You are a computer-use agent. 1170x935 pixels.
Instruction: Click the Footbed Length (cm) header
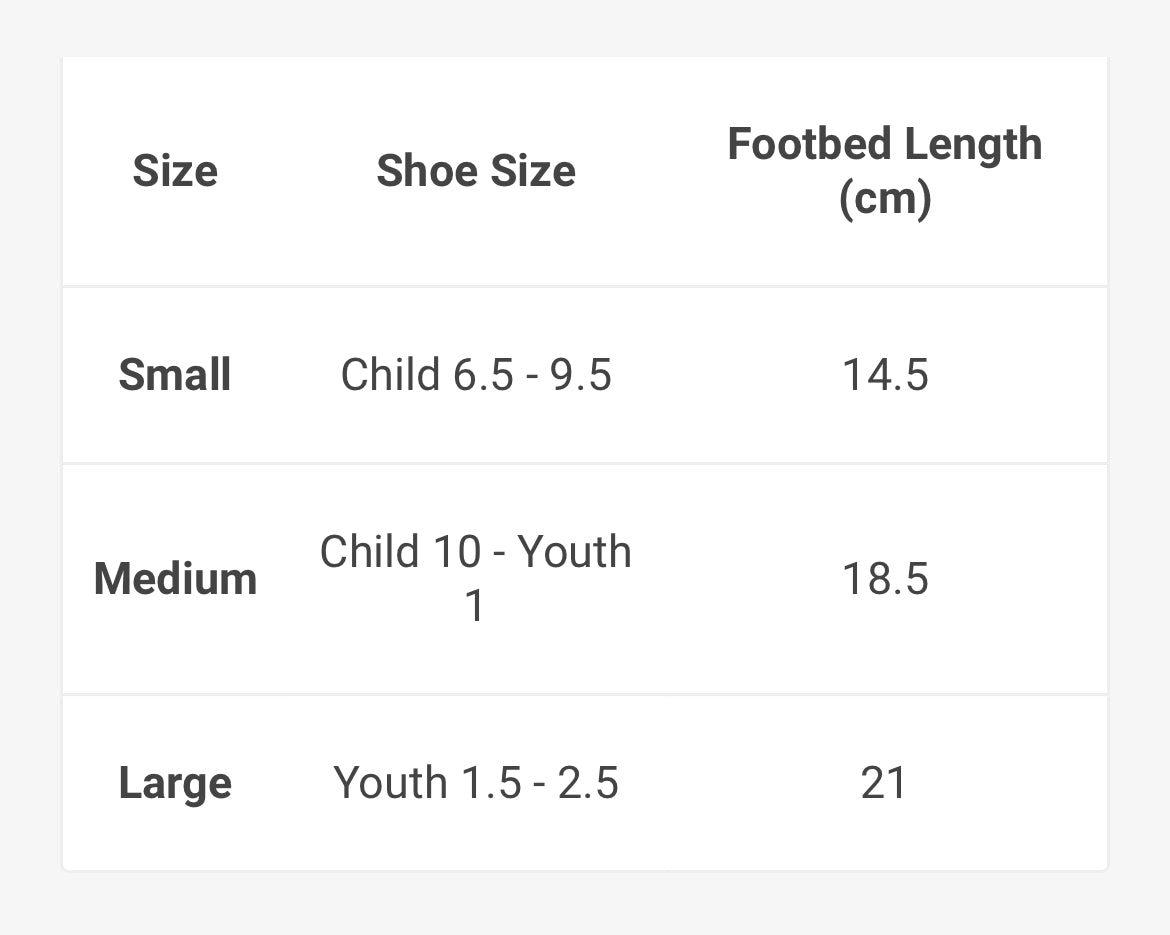[x=885, y=171]
